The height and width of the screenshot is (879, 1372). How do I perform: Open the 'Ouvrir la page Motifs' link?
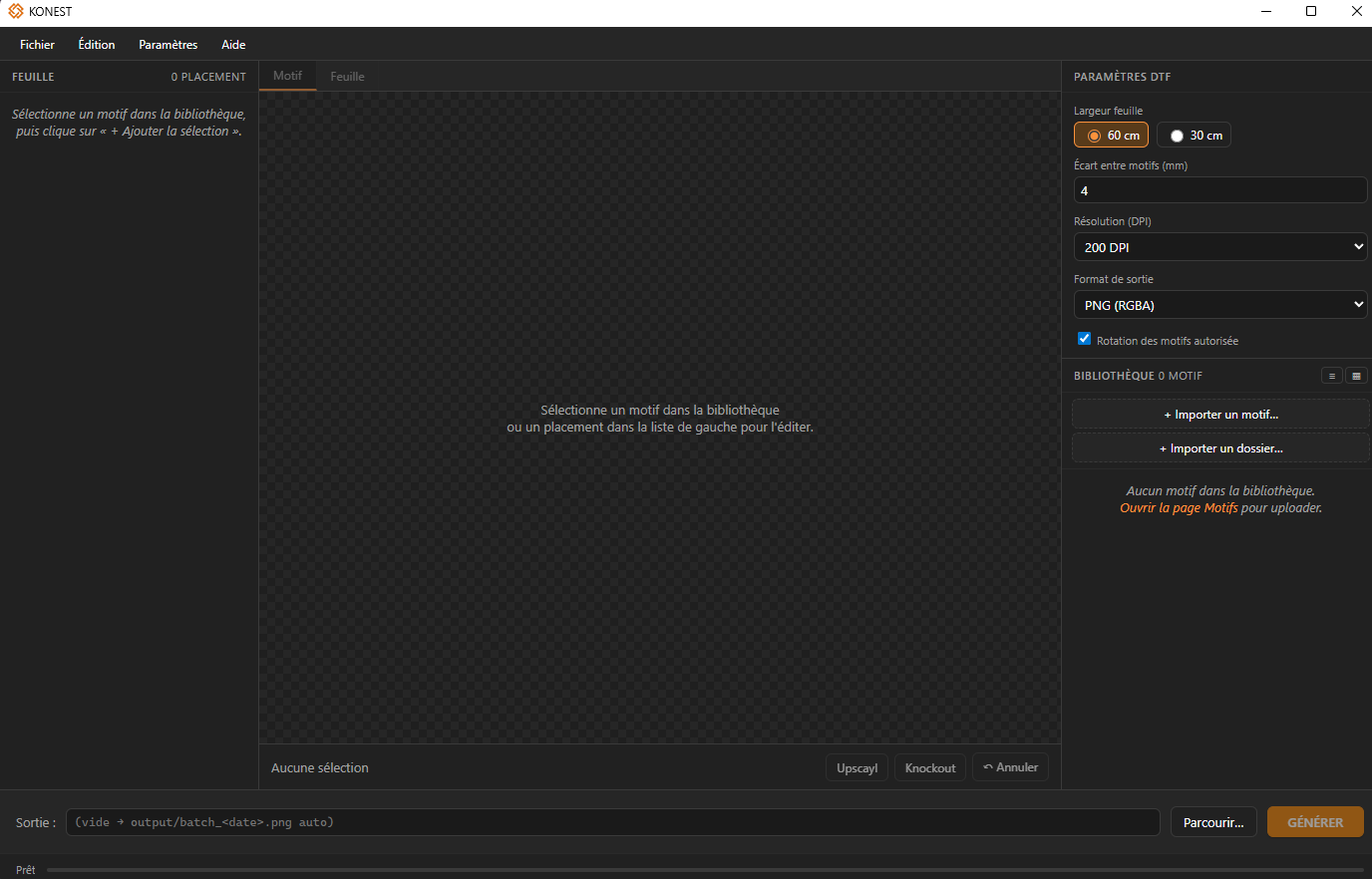1179,508
